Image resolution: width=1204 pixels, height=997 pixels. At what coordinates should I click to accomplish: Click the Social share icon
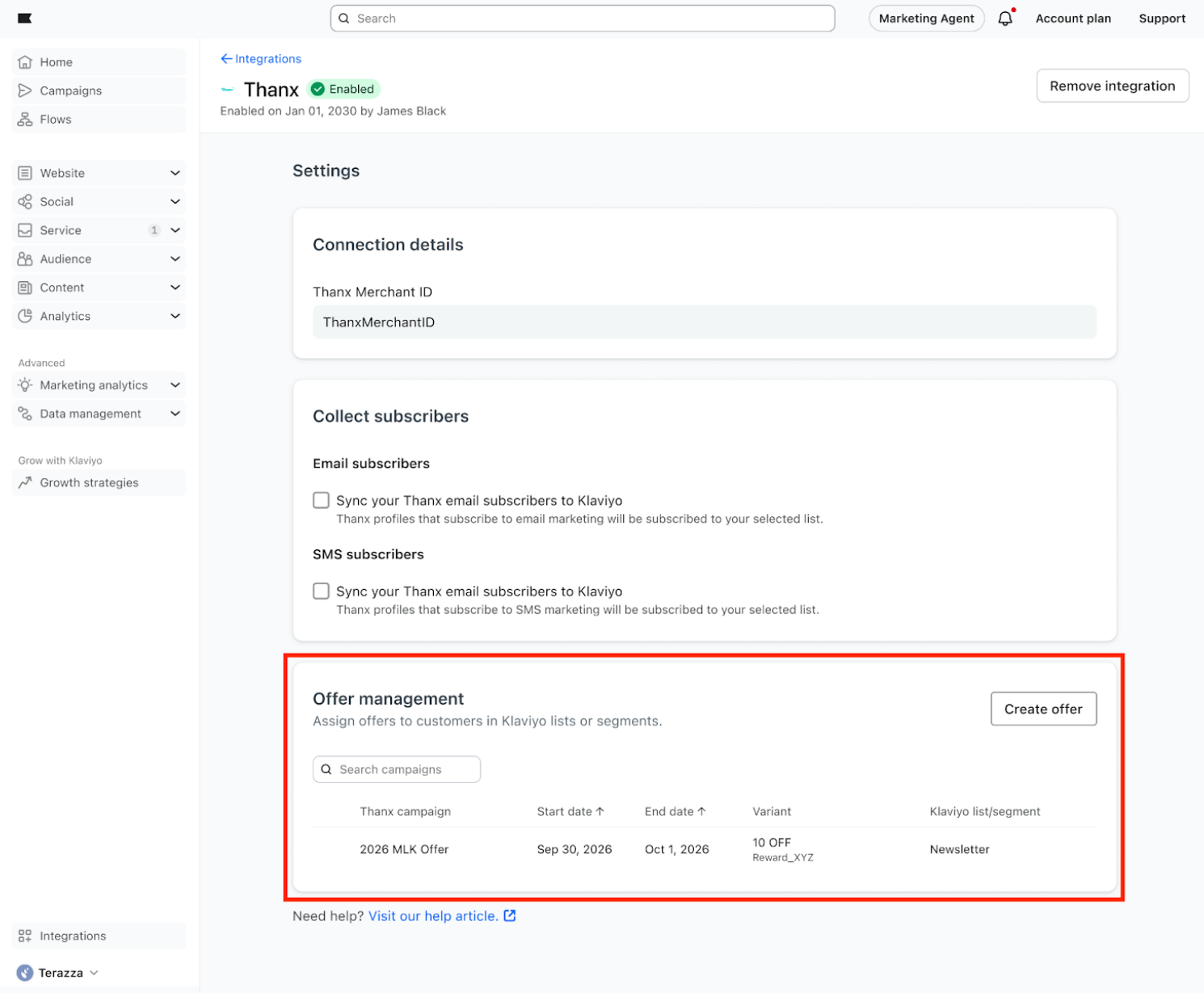25,202
